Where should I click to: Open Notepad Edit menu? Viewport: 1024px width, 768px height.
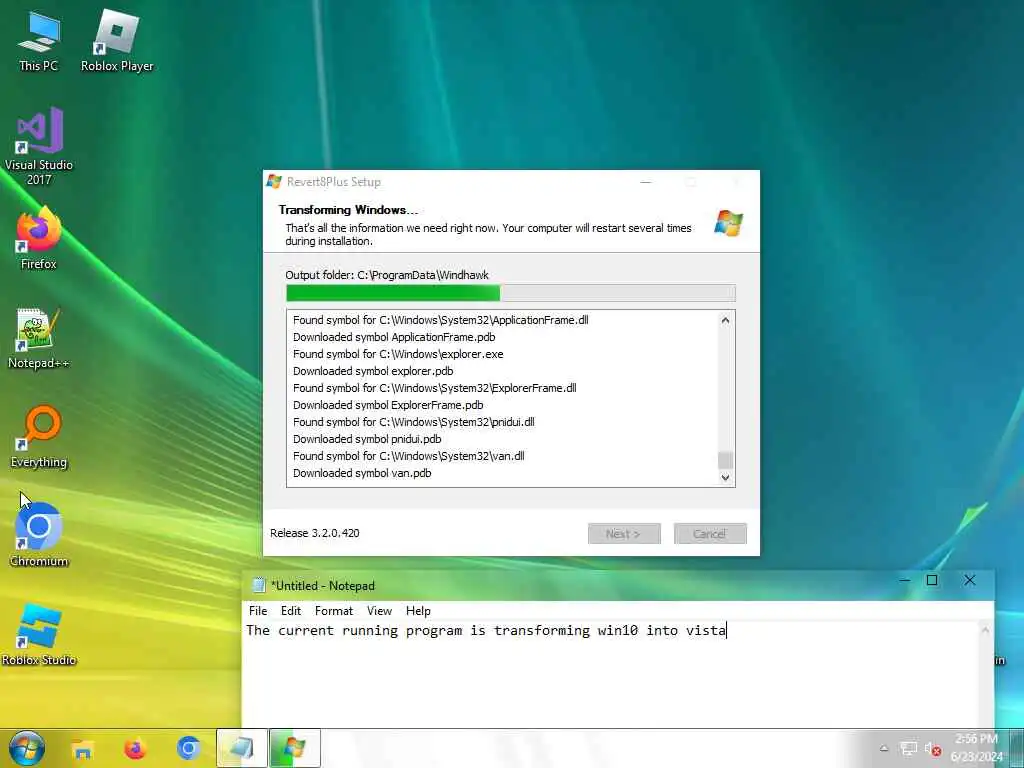click(291, 611)
